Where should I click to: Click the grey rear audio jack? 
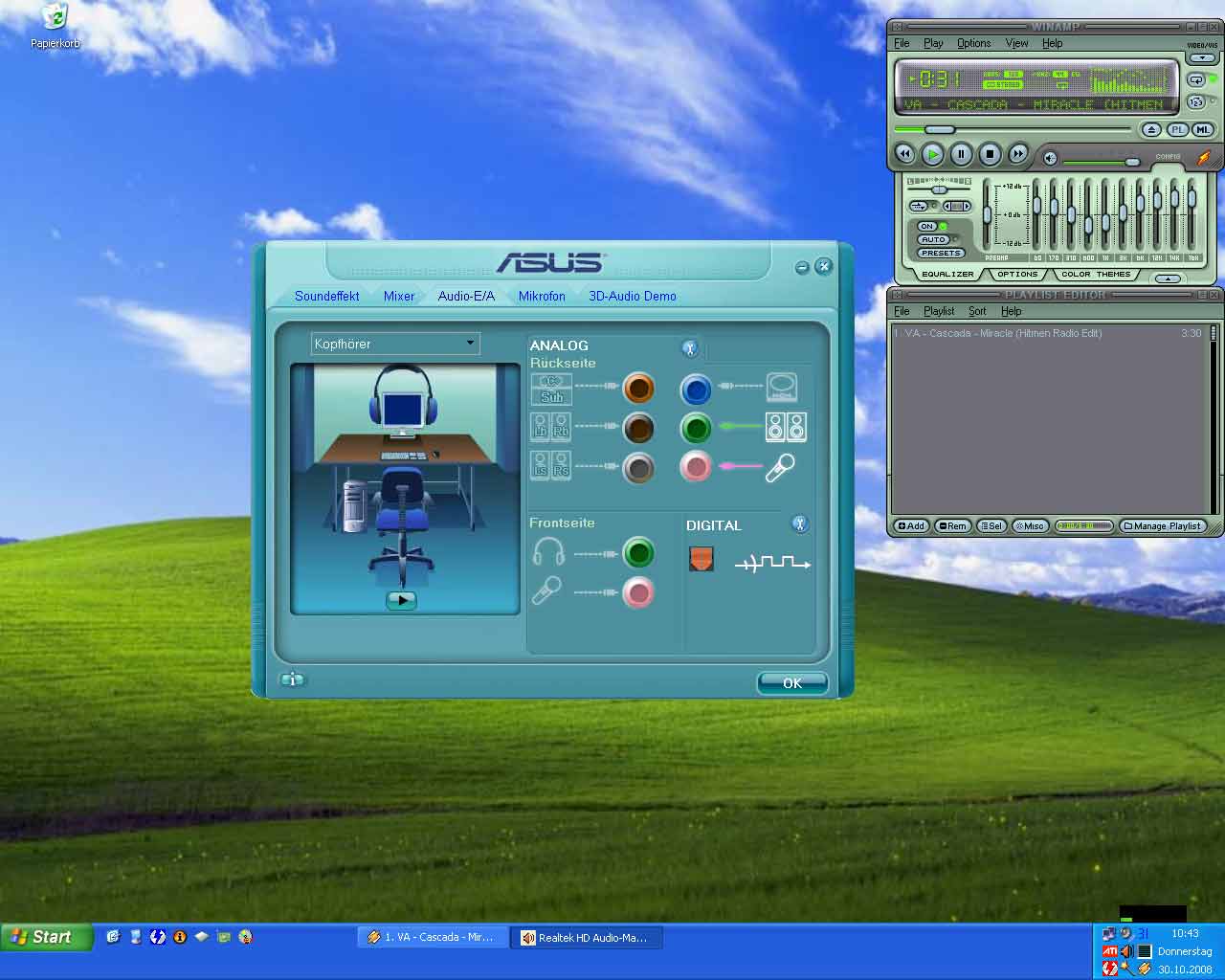(638, 468)
